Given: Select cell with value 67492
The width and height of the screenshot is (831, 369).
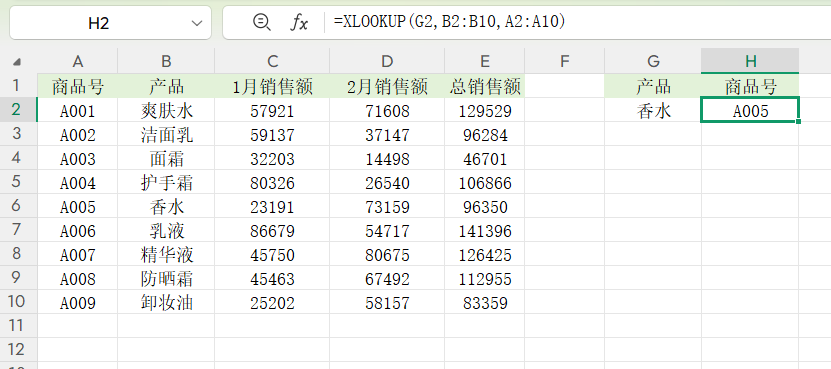Looking at the screenshot, I should tap(387, 278).
